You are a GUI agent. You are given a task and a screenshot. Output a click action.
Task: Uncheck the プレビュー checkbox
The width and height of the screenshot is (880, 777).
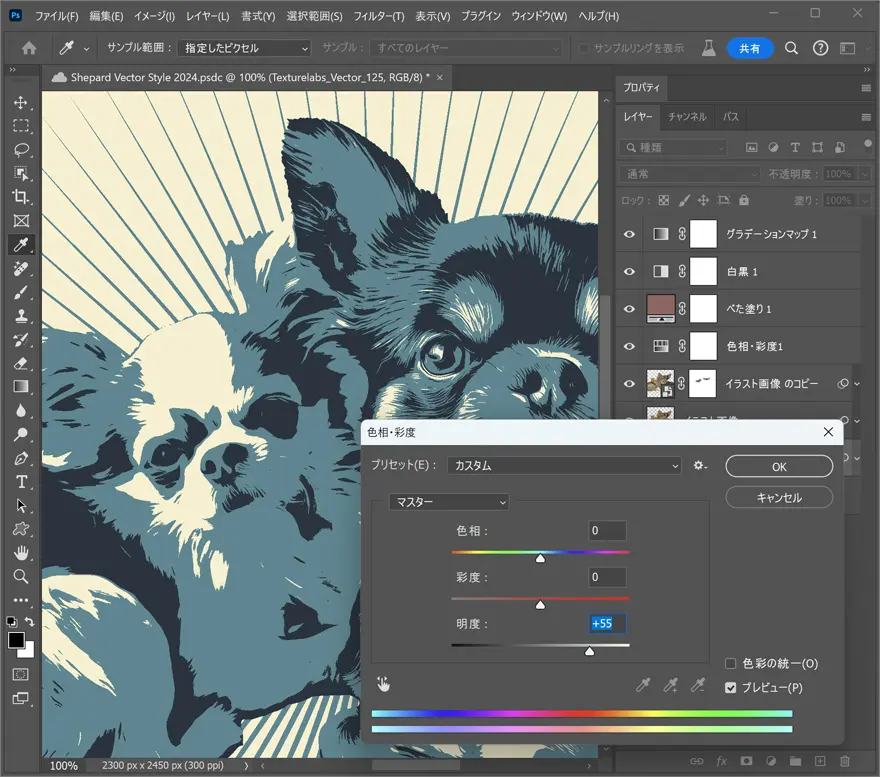[x=731, y=688]
